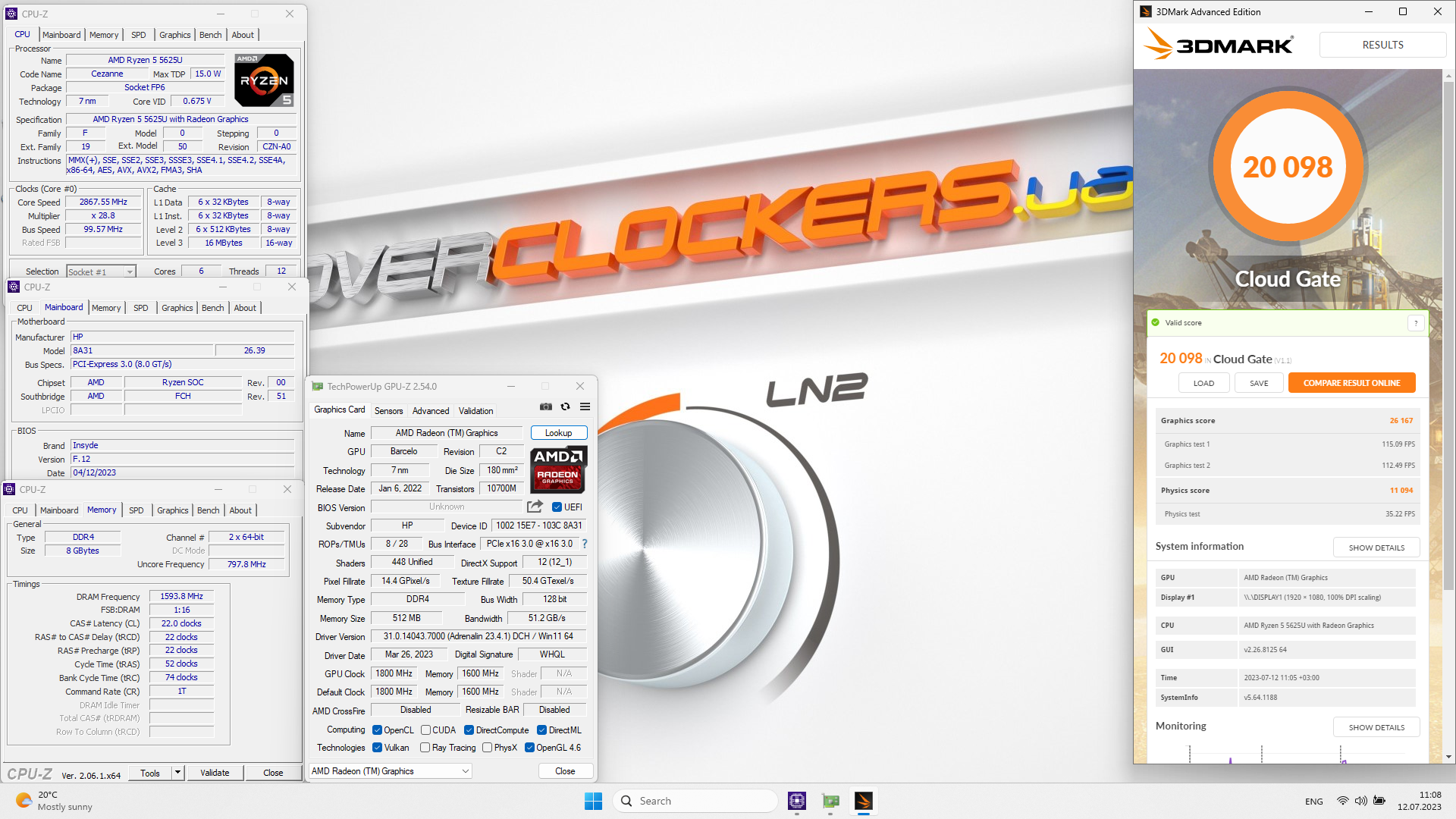Toggle the OpenCL checkbox
Screen dimensions: 1456x819
[377, 730]
